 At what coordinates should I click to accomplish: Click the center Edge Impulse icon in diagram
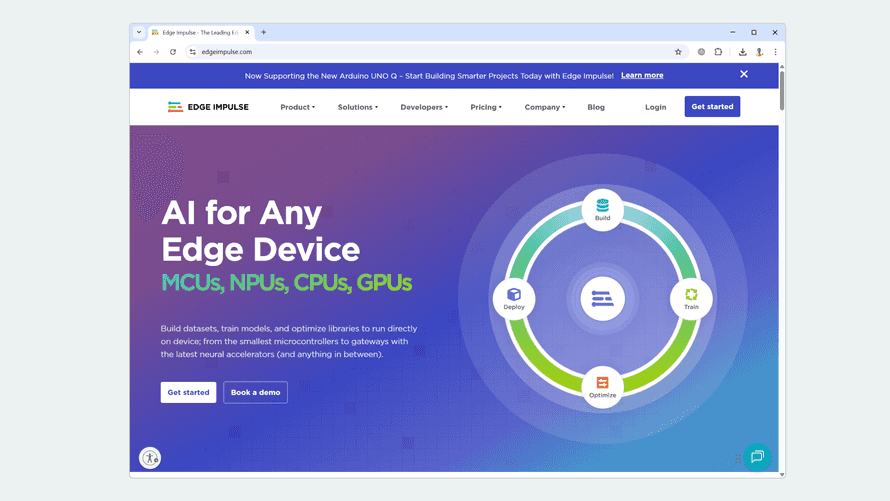(602, 298)
